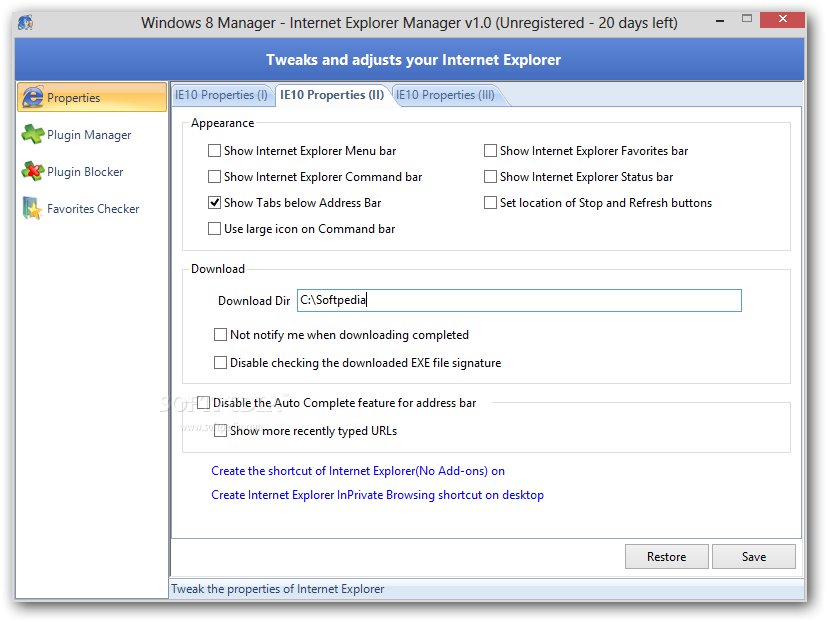827x622 pixels.
Task: Click Create InPrivate Browsing shortcut on desktop link
Action: point(377,495)
